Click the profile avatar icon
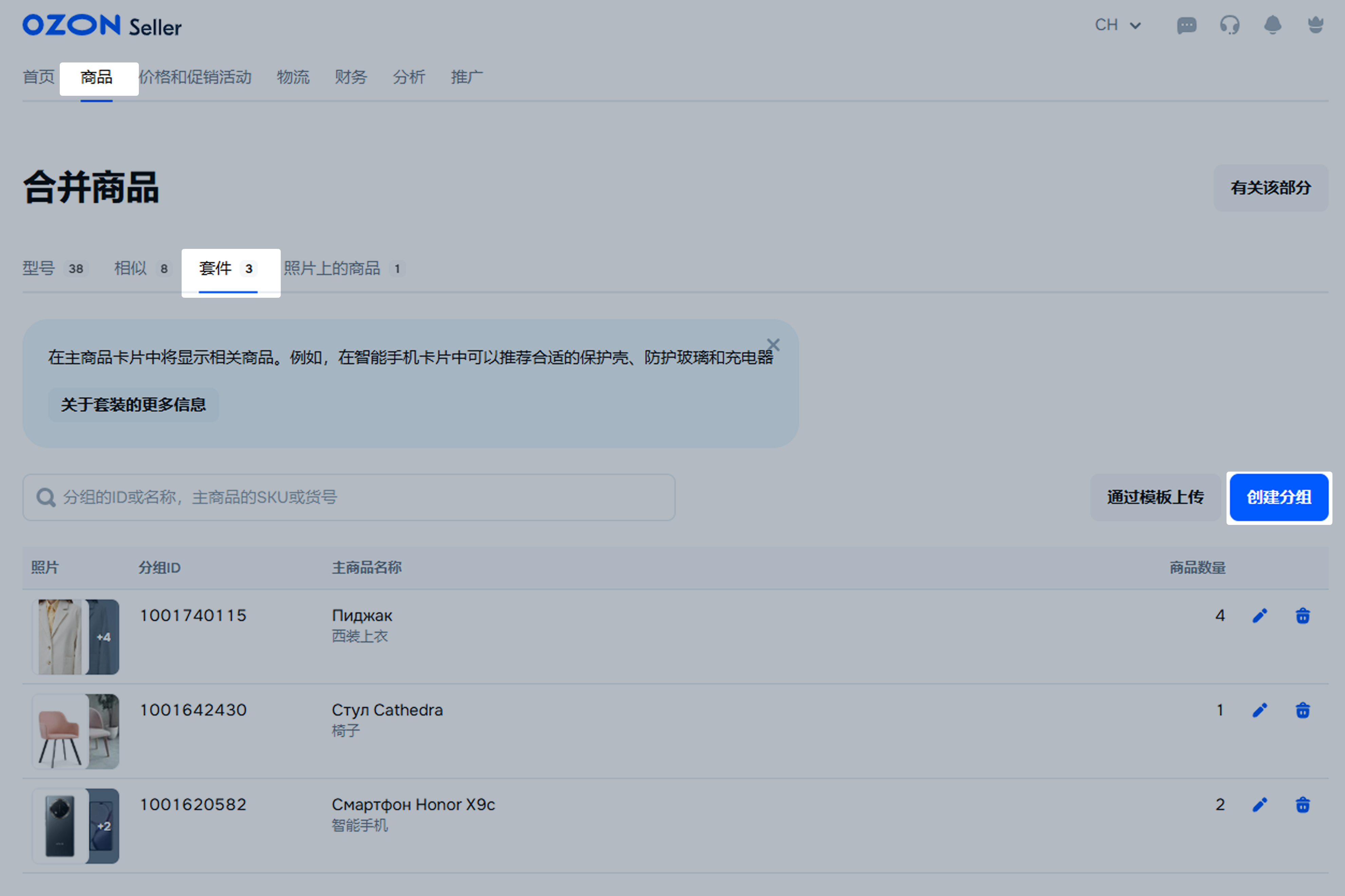This screenshot has height=896, width=1345. (1315, 25)
